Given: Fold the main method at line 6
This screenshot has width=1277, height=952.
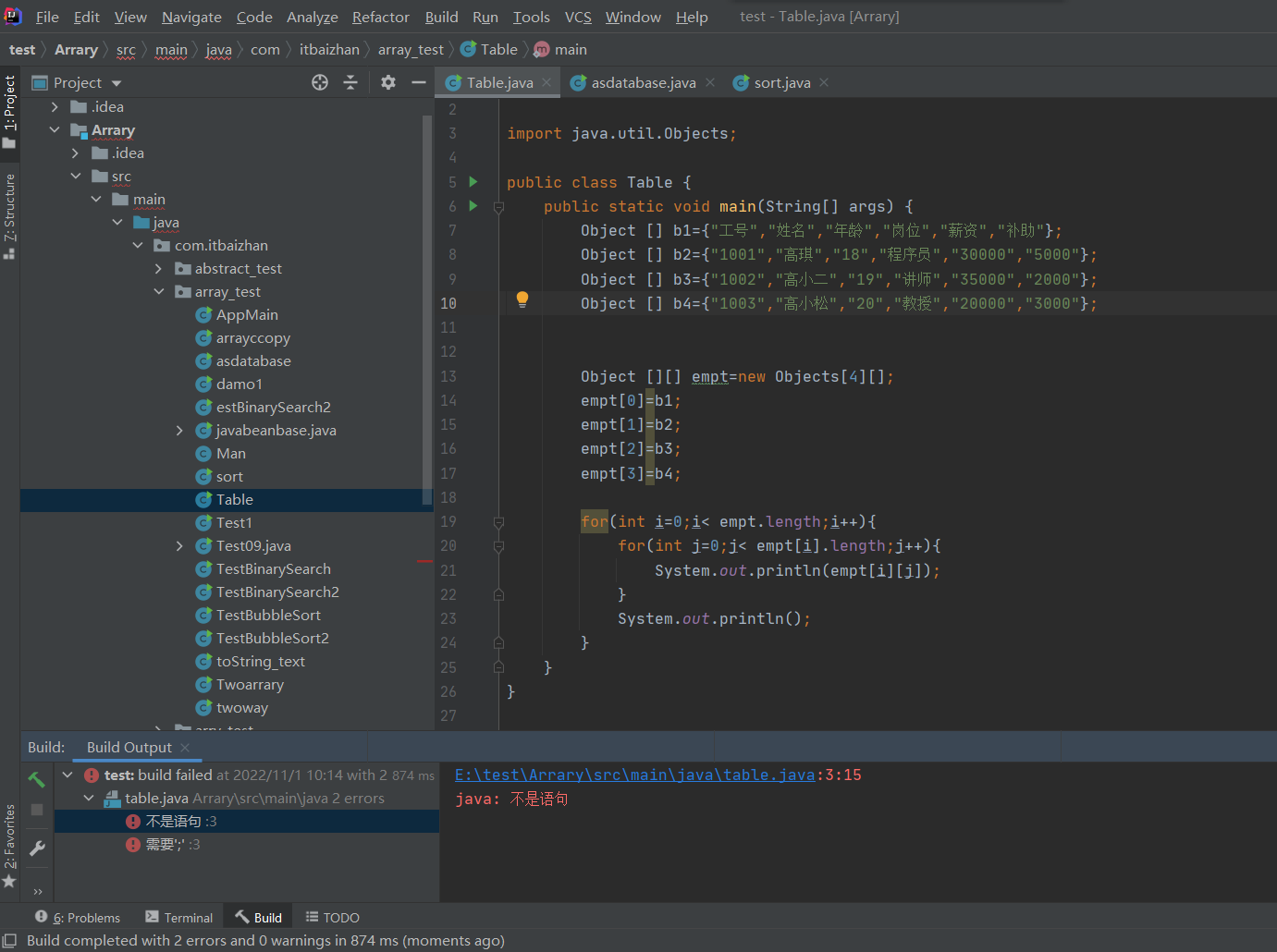Looking at the screenshot, I should 498,207.
